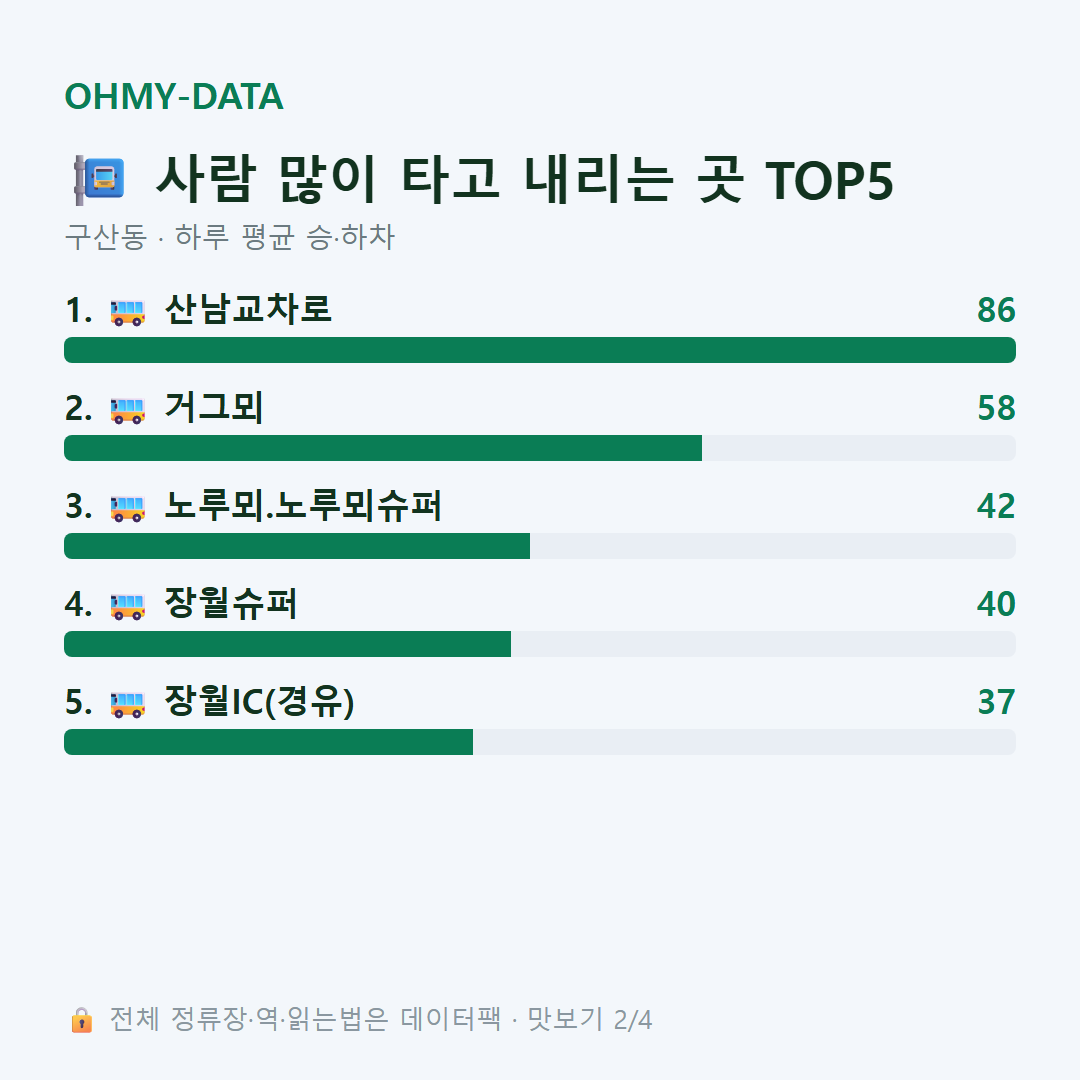Click the bus icon next to 노루뫼.노루뫼슈퍼
Viewport: 1080px width, 1080px height.
(x=127, y=508)
